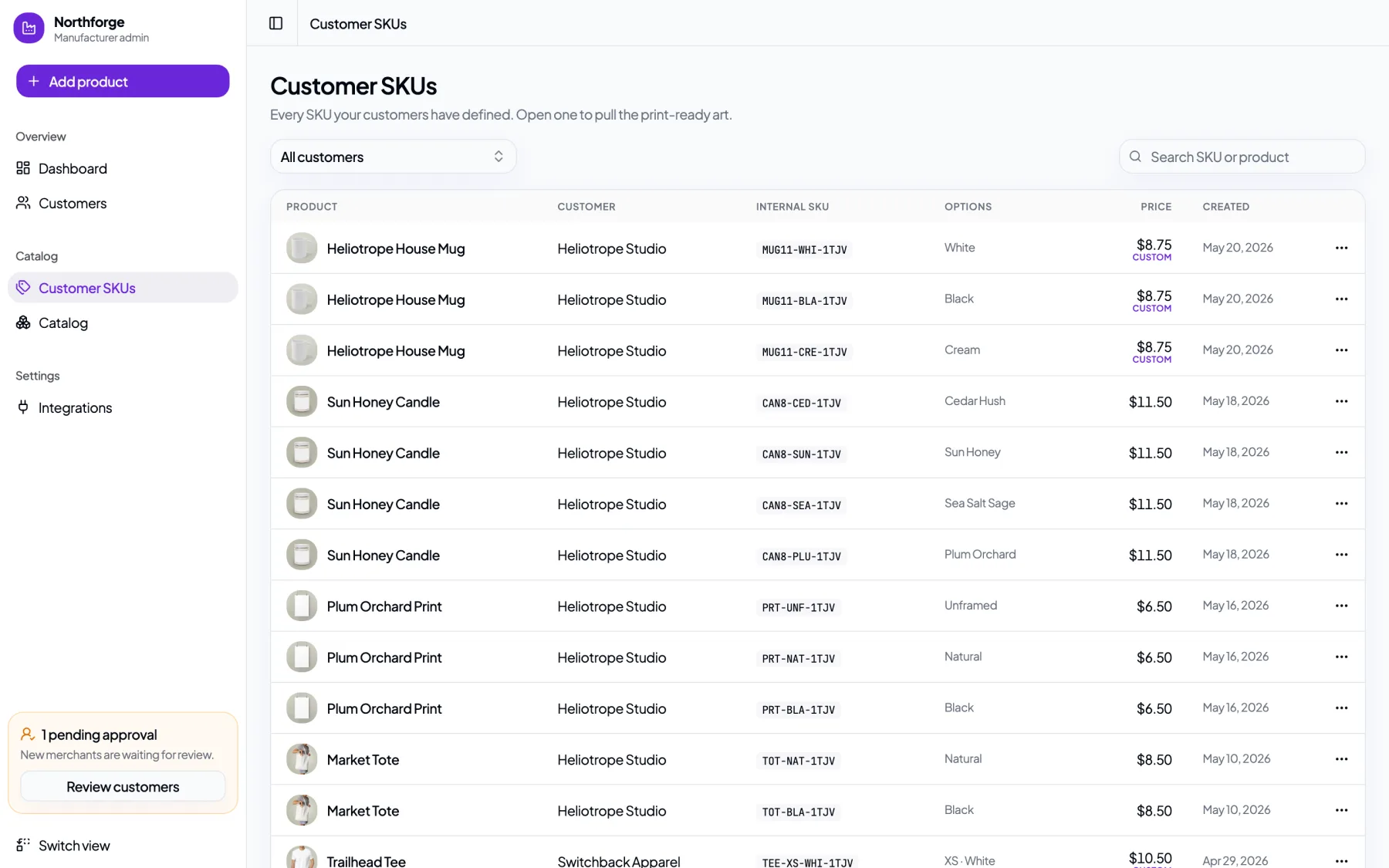The image size is (1389, 868).
Task: Click the Catalog boxes icon
Action: tap(23, 322)
